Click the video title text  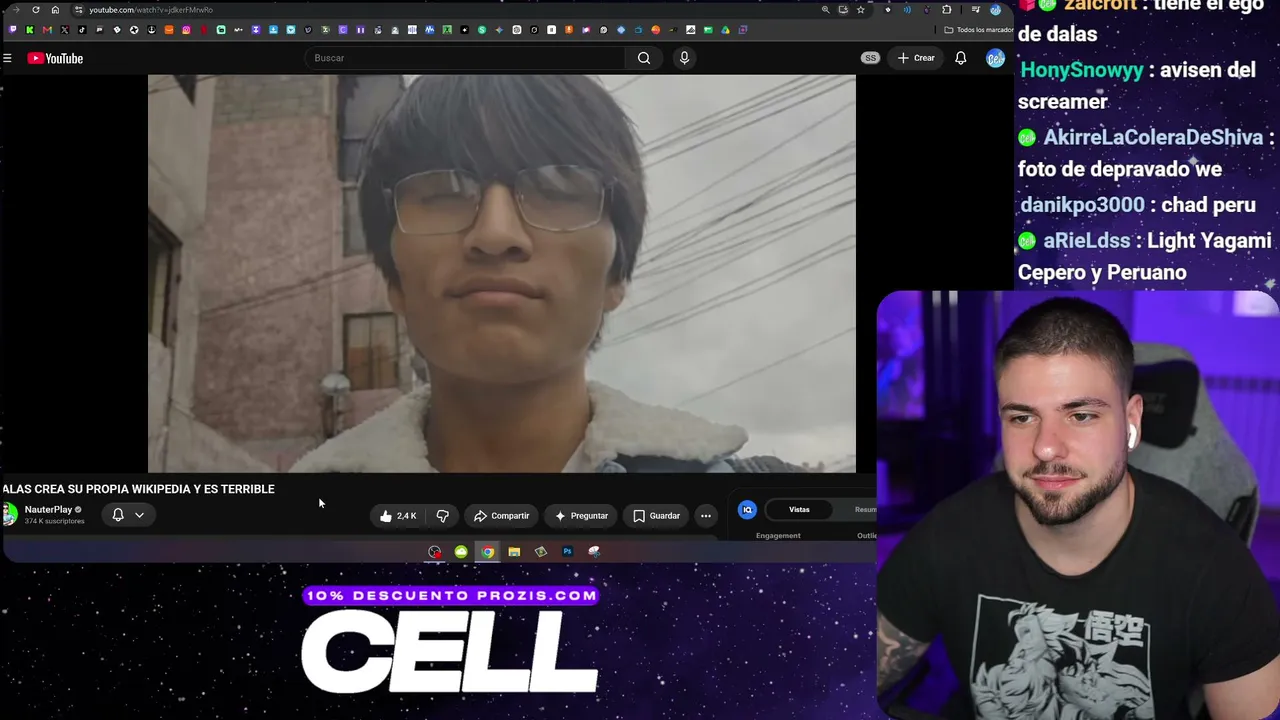pos(138,489)
